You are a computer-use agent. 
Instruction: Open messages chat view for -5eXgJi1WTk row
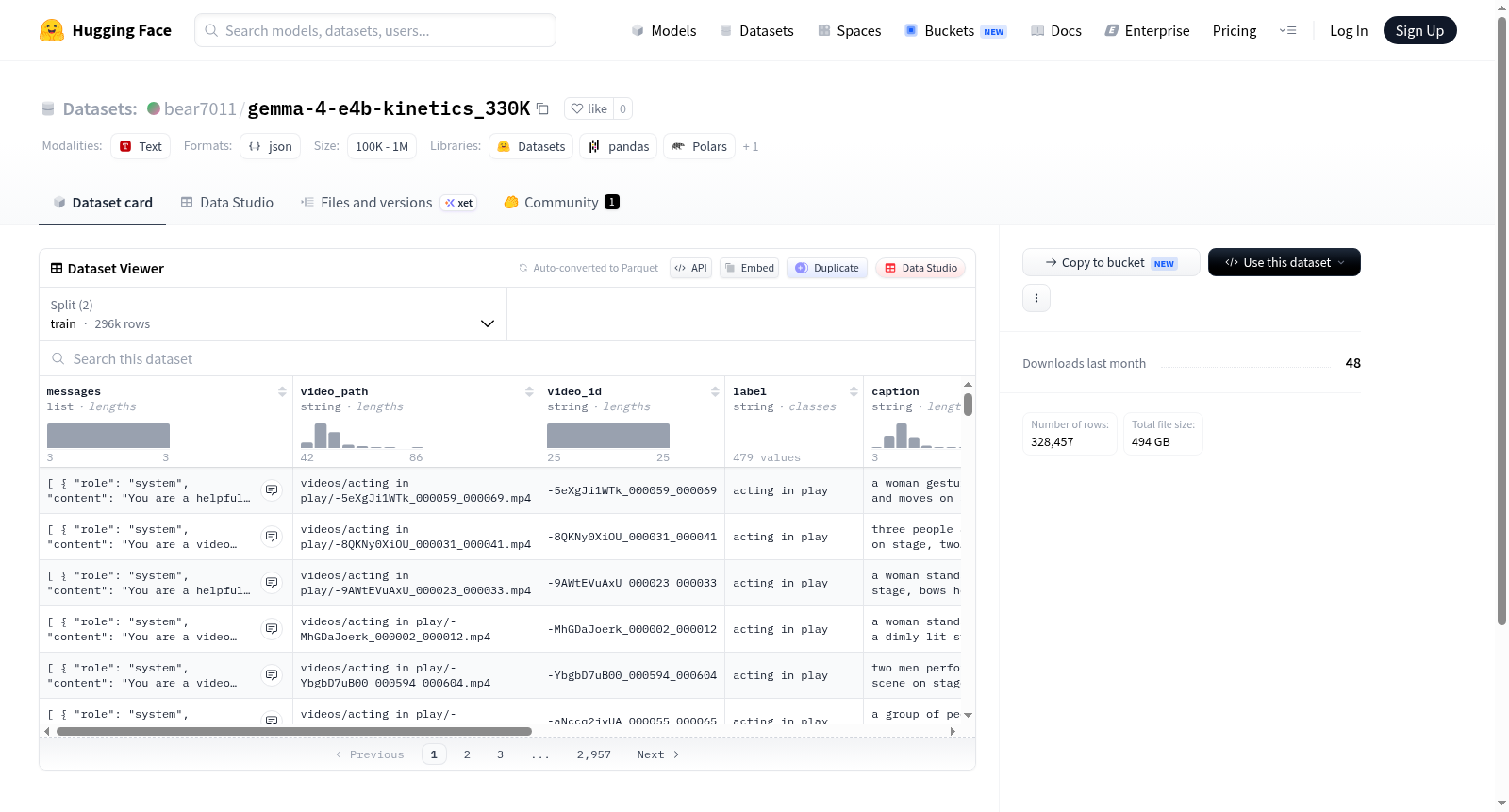(x=272, y=490)
